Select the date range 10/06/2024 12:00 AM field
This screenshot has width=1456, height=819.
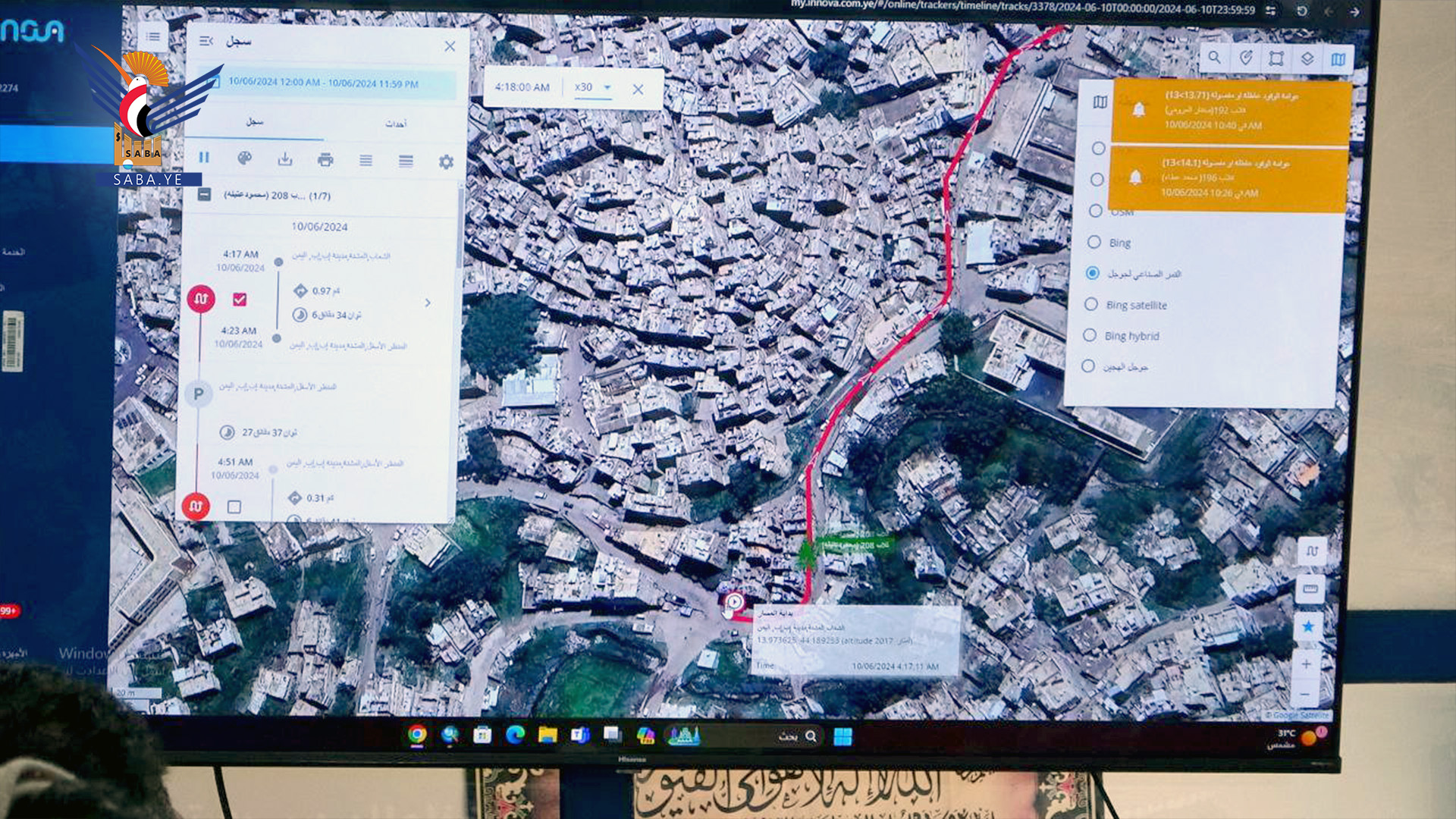pyautogui.click(x=327, y=83)
